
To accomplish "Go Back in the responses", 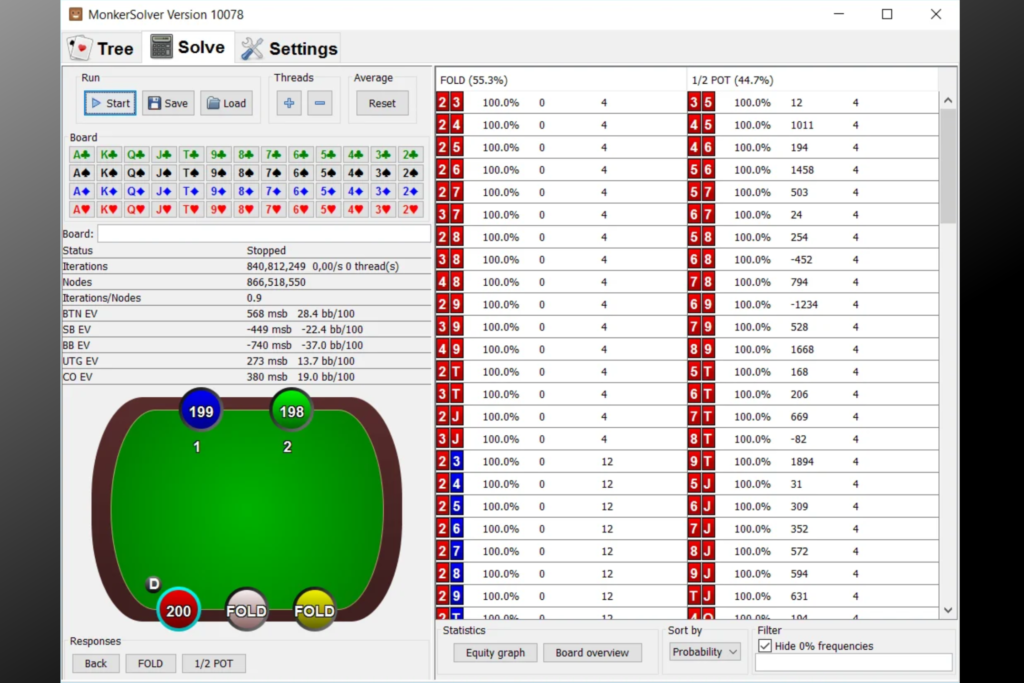I will pos(95,663).
